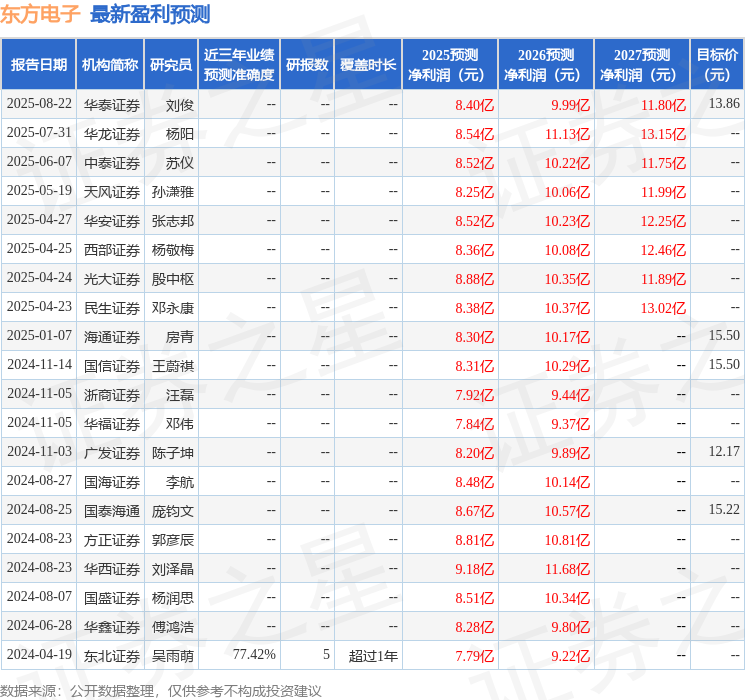Select the 机构简称 column header
Viewport: 745px width, 700px height.
(x=110, y=65)
